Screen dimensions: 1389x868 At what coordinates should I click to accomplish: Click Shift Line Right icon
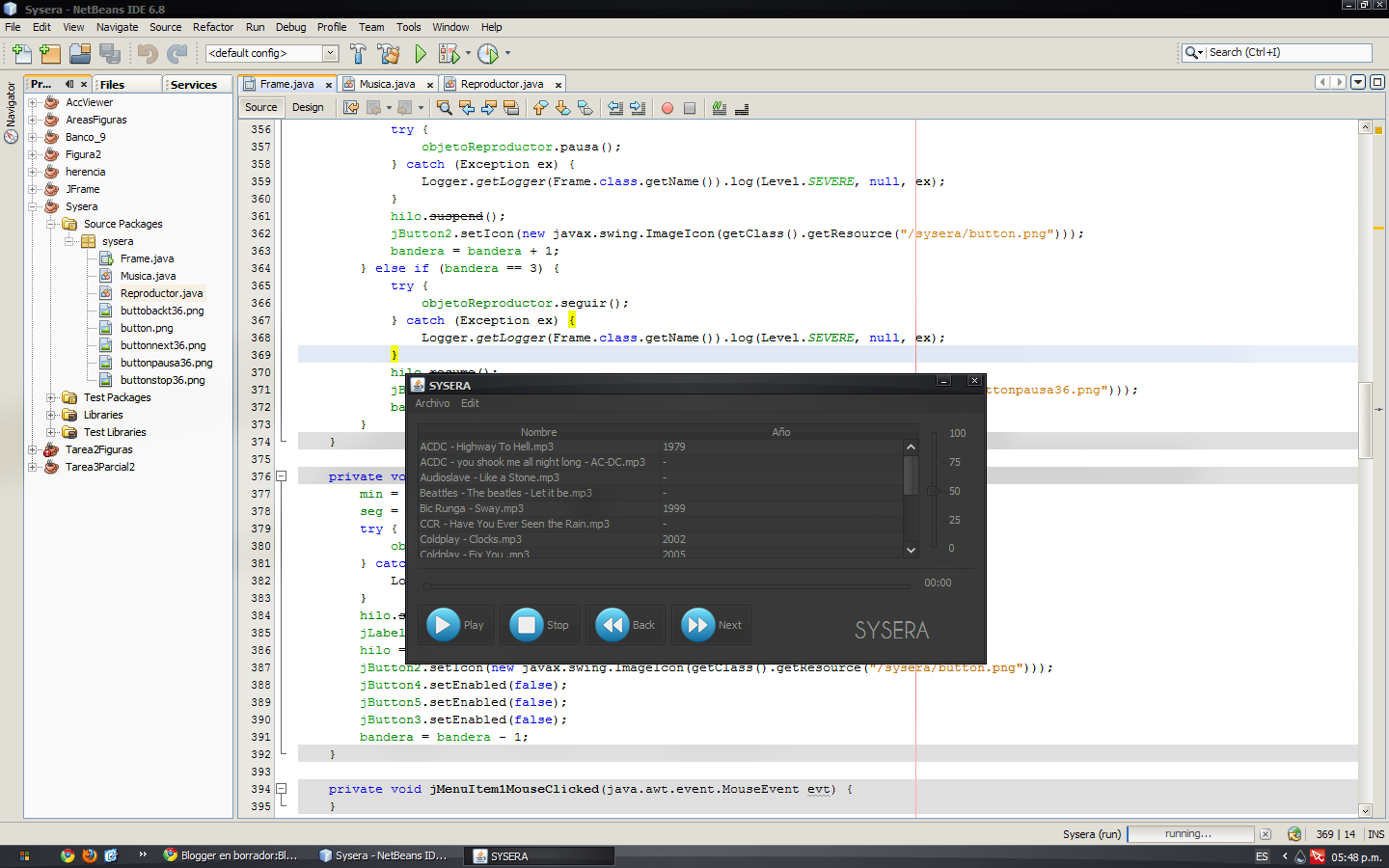coord(638,108)
